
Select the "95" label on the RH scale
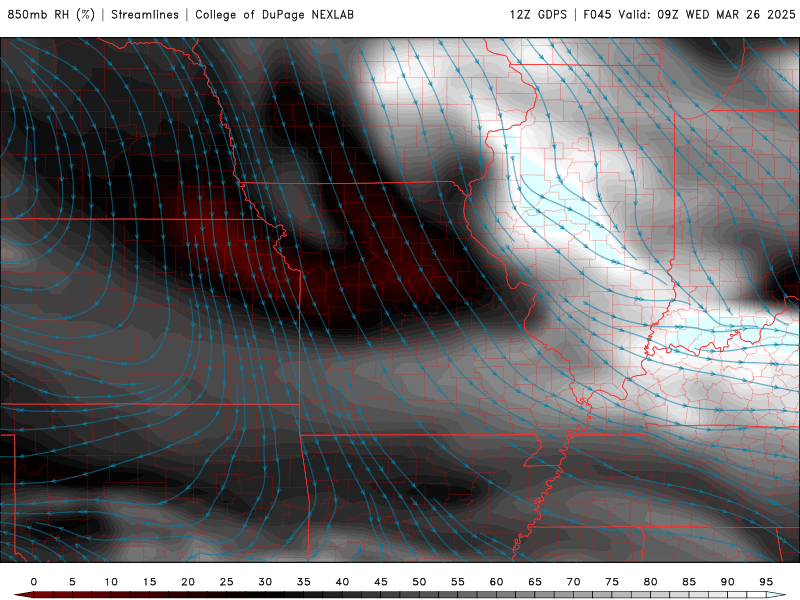[766, 582]
